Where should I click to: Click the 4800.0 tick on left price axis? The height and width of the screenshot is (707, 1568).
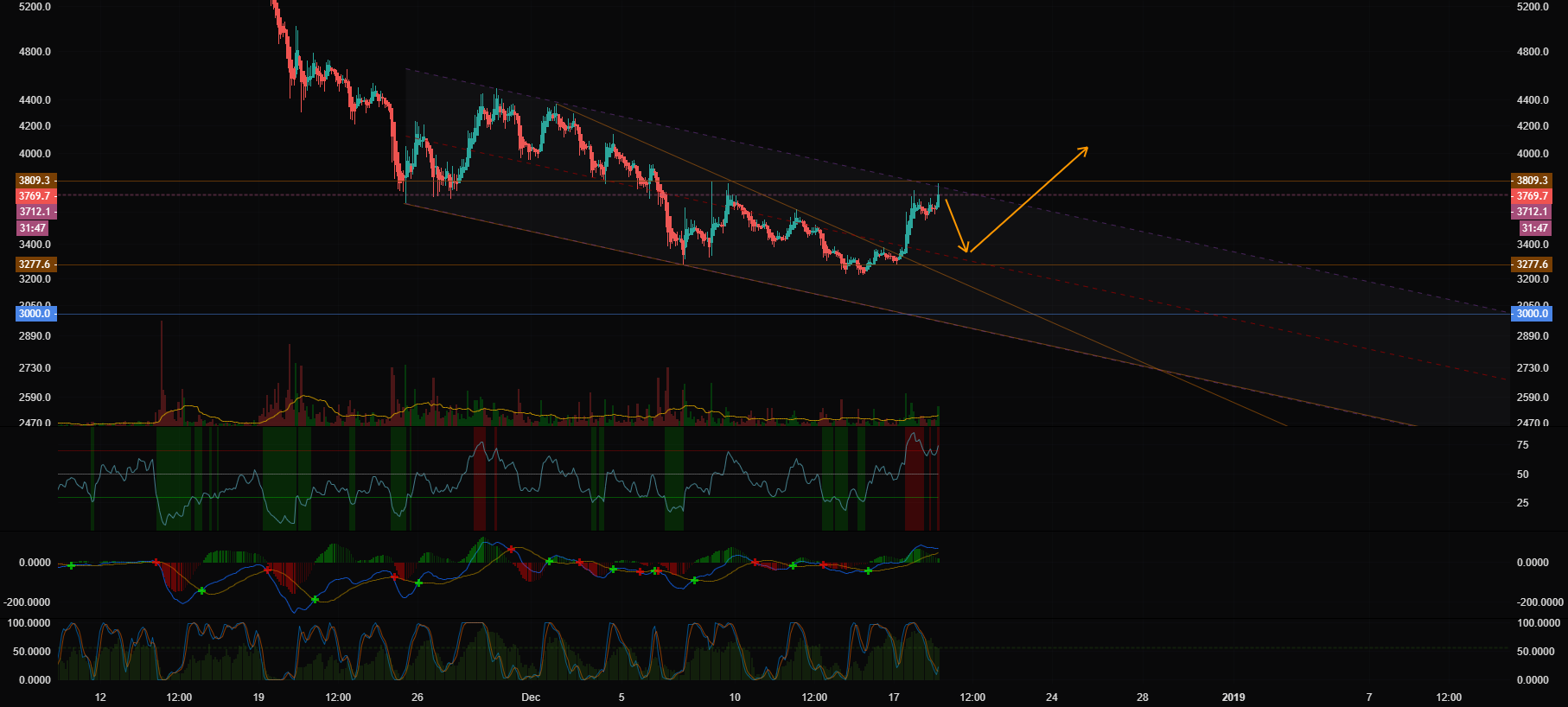coord(35,52)
